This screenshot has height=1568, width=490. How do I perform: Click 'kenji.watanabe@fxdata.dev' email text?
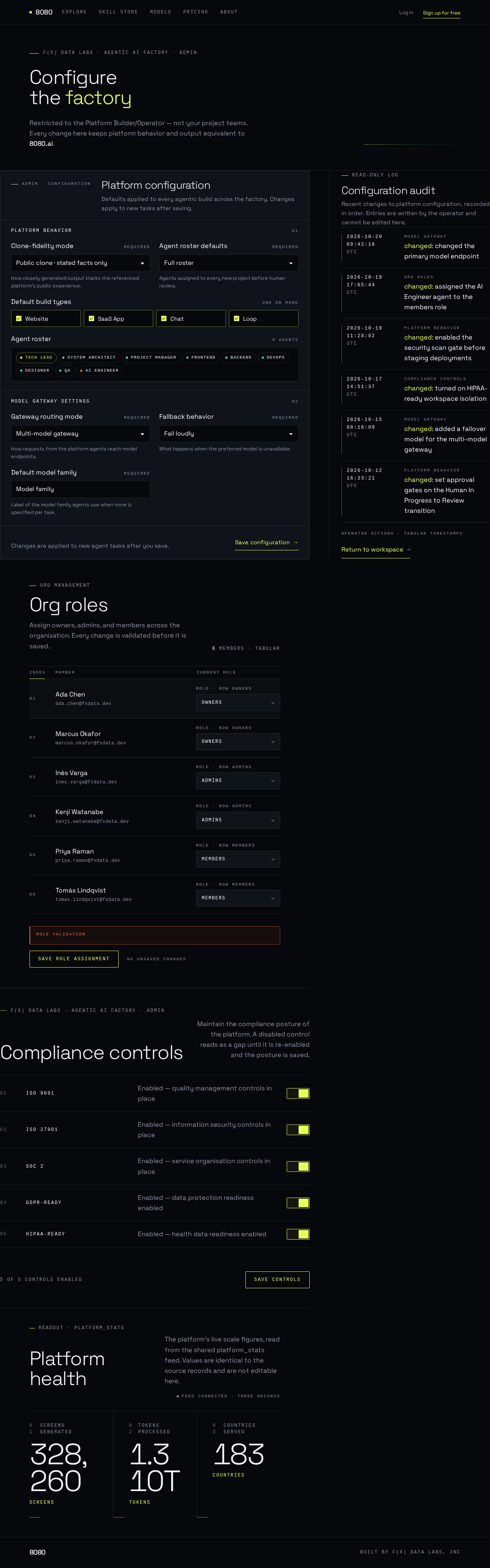(92, 821)
